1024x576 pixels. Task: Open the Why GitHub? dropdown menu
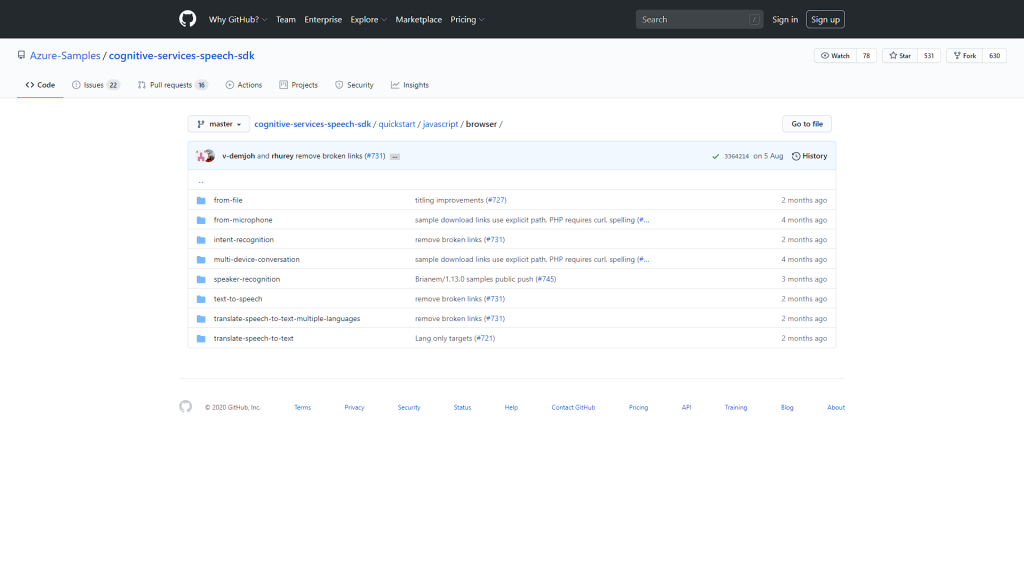(238, 20)
